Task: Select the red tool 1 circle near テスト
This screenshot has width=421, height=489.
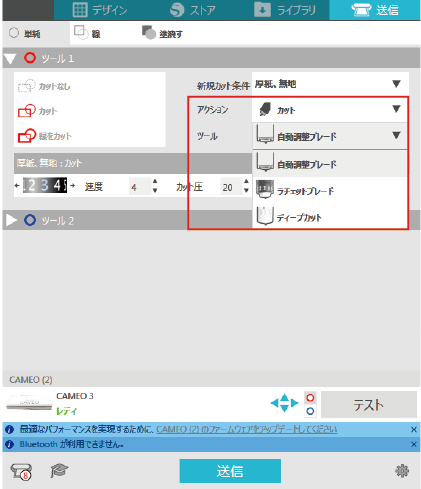Action: (x=310, y=398)
